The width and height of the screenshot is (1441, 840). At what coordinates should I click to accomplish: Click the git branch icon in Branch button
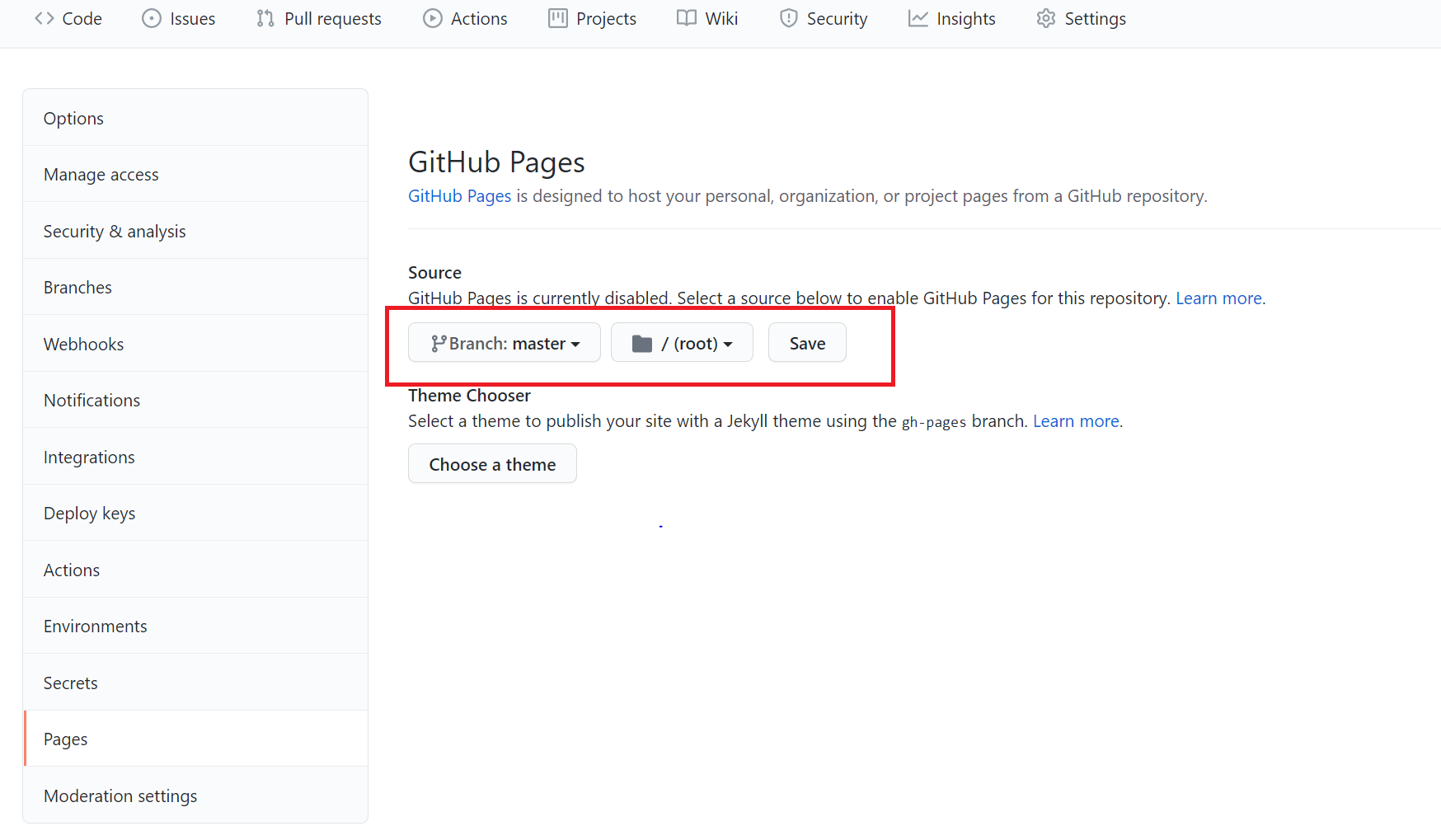pos(439,343)
